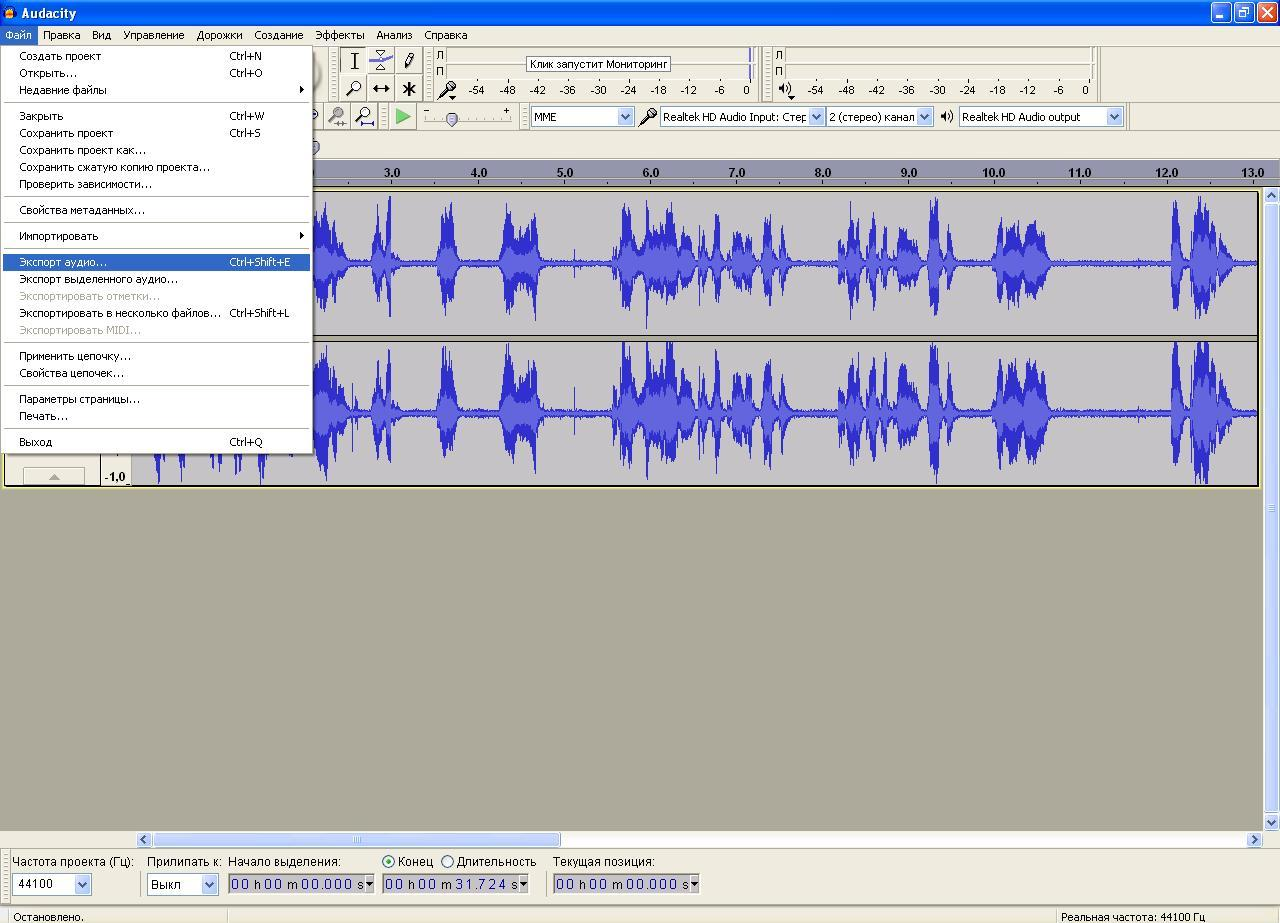This screenshot has width=1280, height=923.
Task: Open the Вид menu
Action: pos(101,35)
